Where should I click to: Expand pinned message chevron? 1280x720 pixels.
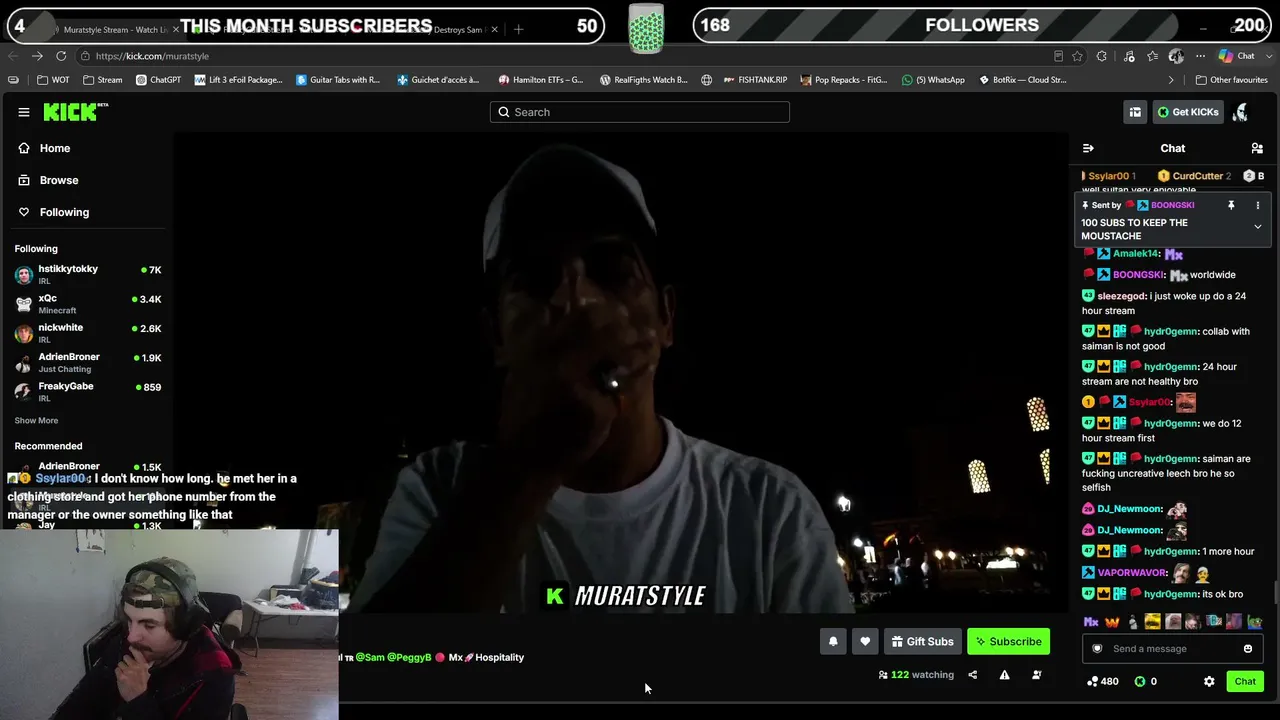[1258, 227]
